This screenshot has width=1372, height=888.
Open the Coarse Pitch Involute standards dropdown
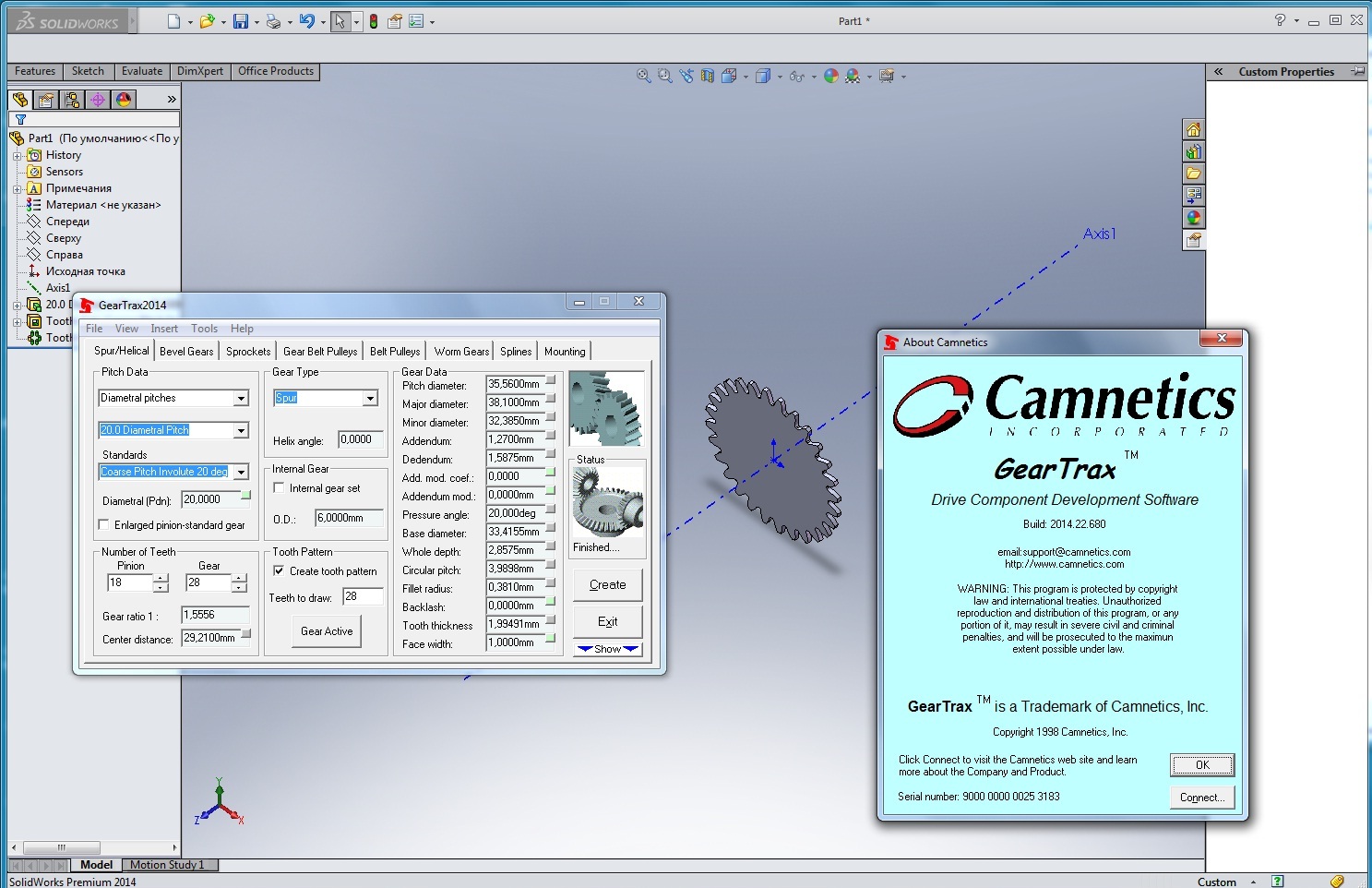coord(241,472)
